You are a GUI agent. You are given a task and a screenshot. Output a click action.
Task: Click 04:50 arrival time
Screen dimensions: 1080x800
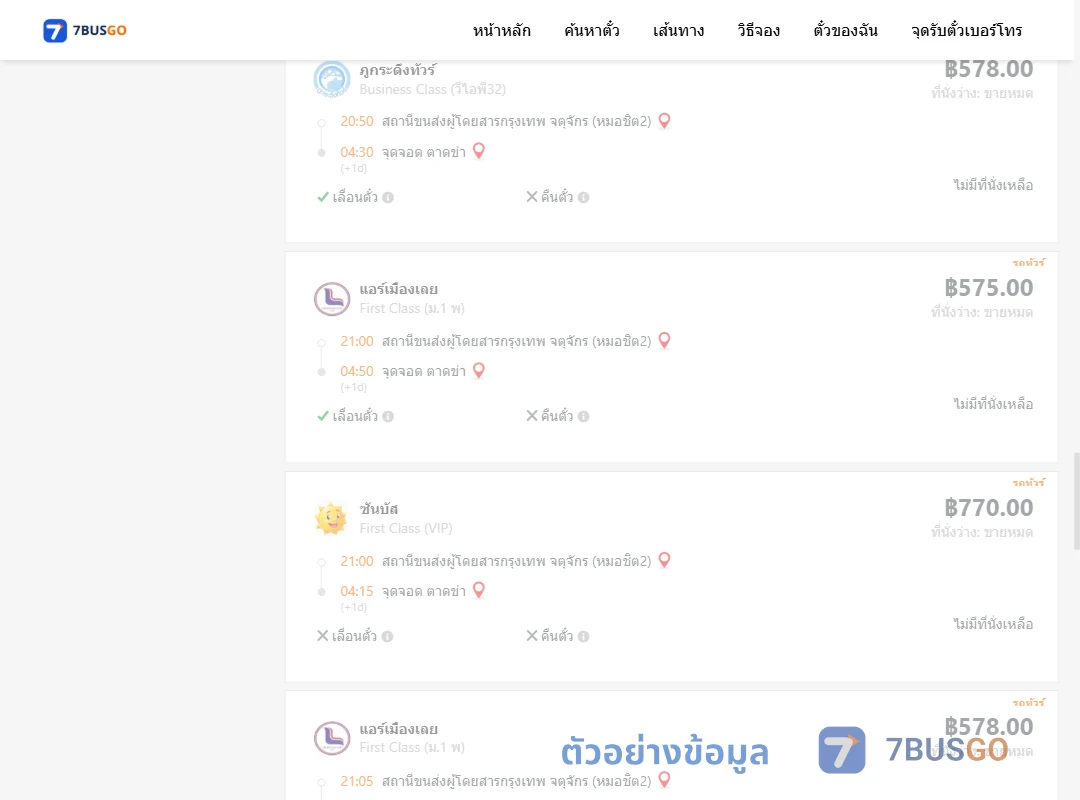(x=357, y=371)
